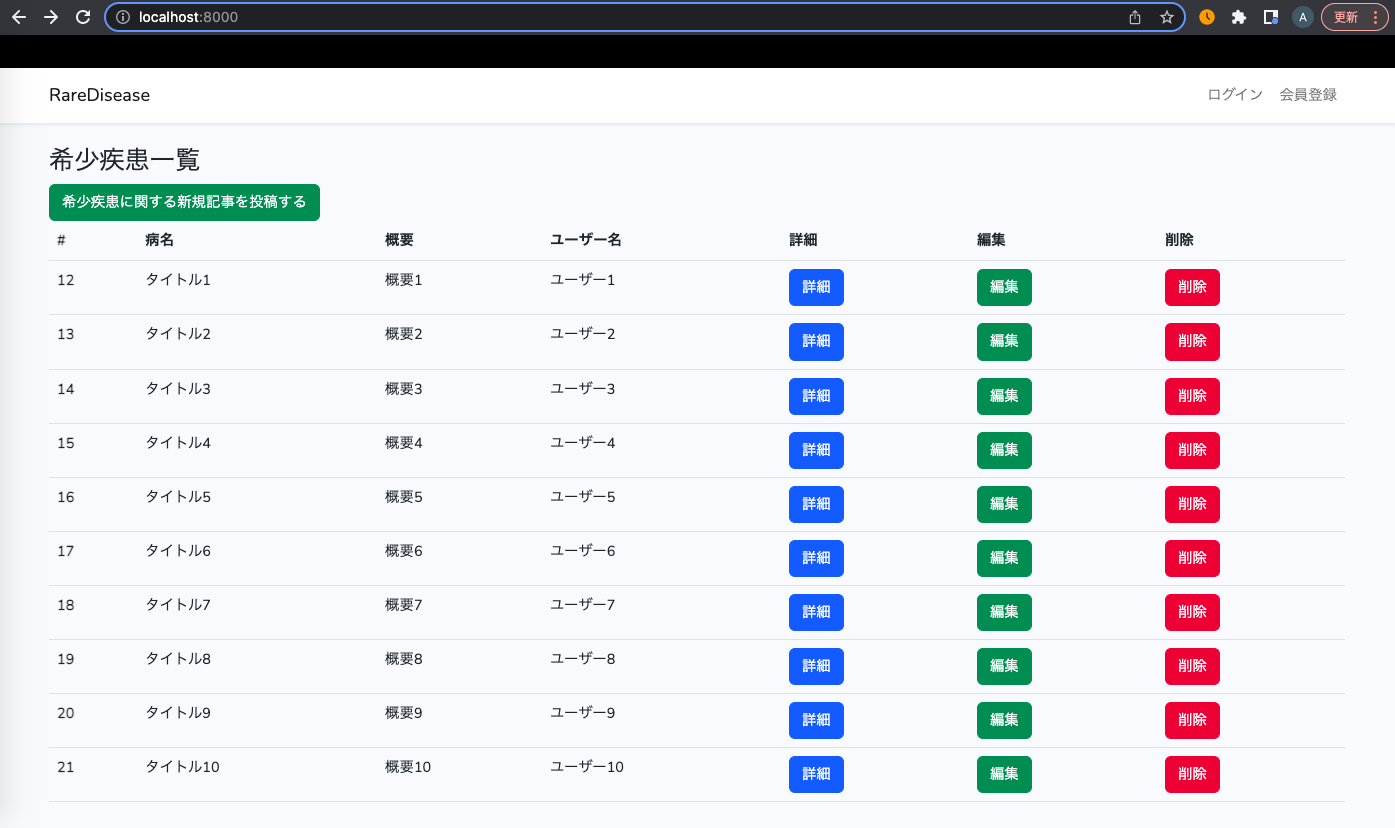1395x828 pixels.
Task: Bookmark the page with the star icon
Action: tap(1167, 16)
